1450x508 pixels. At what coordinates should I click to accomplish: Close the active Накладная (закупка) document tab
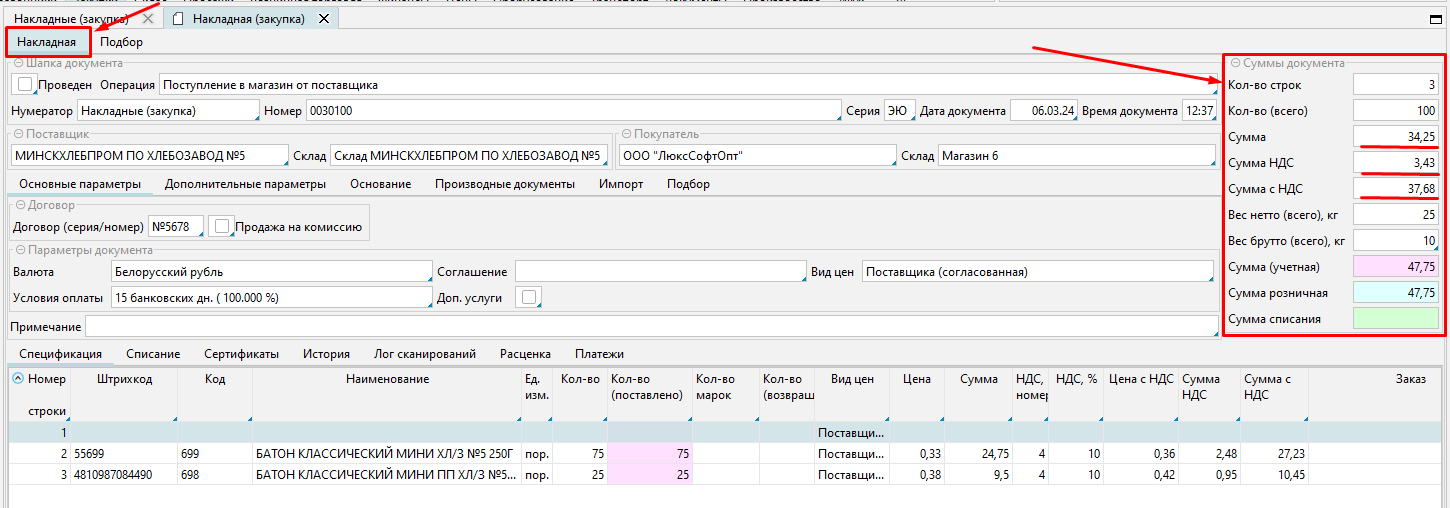point(325,19)
